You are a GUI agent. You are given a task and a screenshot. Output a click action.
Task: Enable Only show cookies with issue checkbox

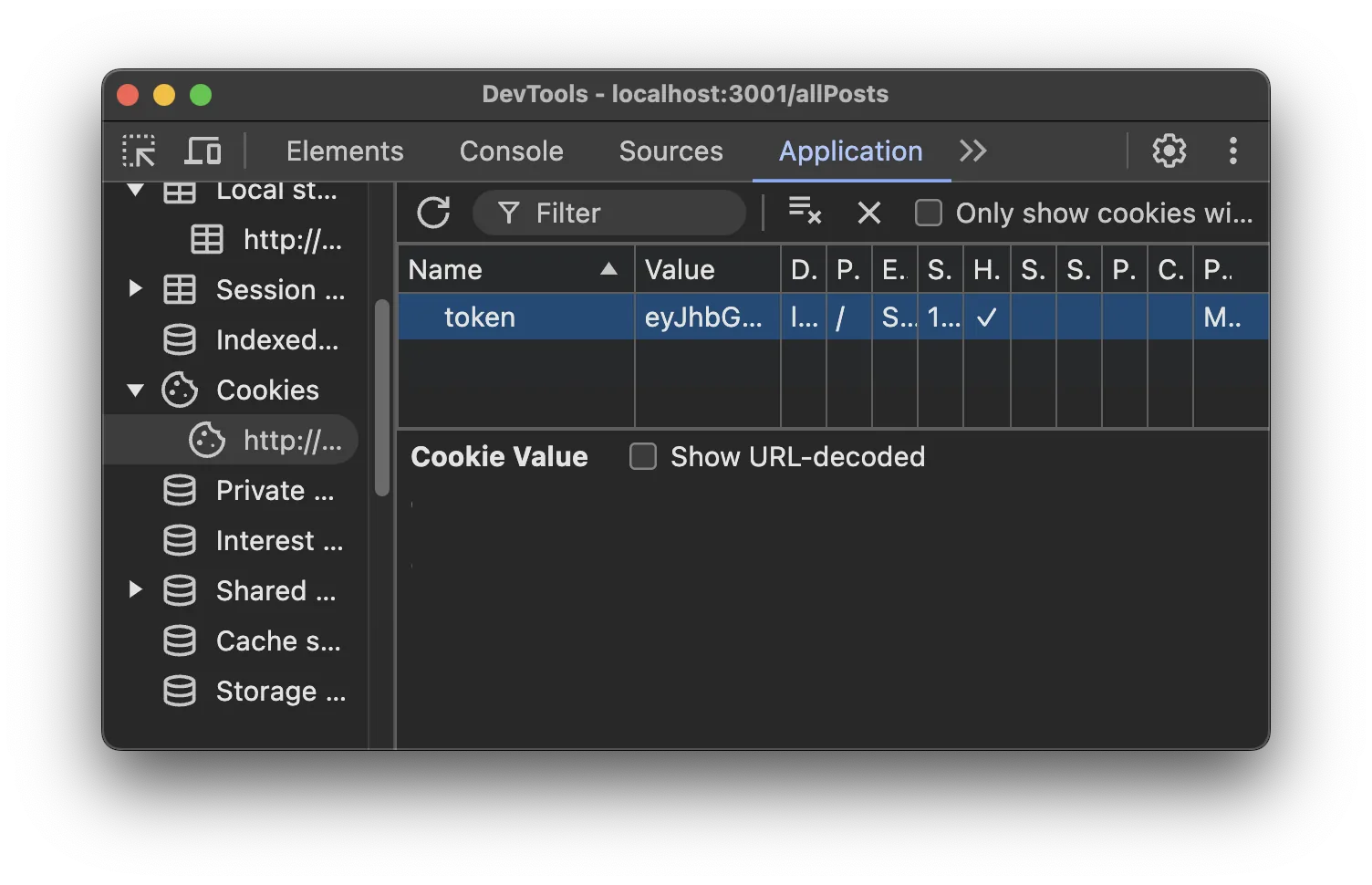point(929,213)
